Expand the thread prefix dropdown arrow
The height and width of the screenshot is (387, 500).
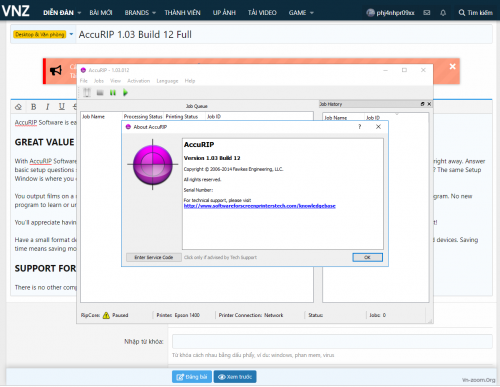point(71,34)
